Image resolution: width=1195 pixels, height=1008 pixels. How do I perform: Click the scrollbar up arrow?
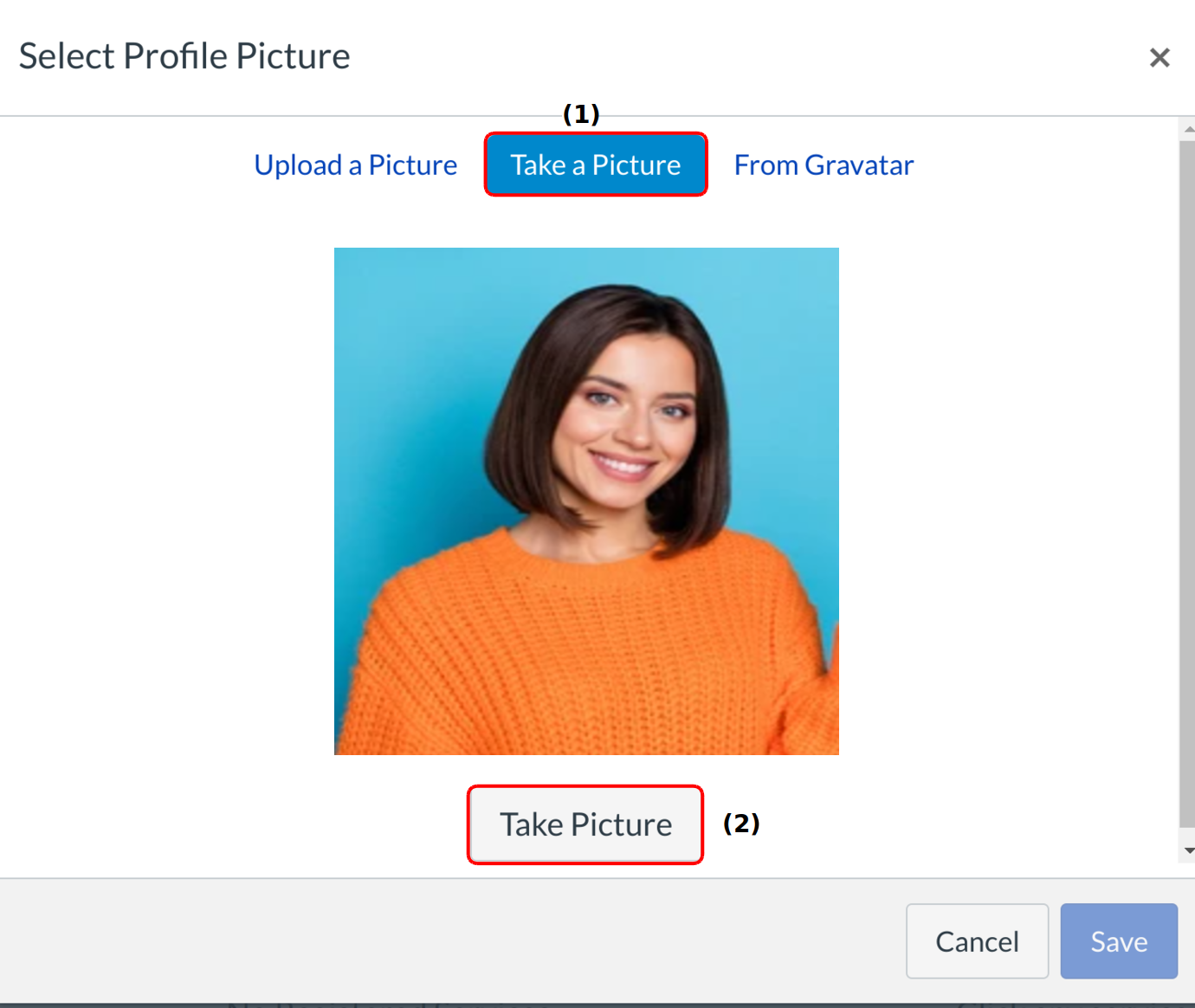point(1188,129)
